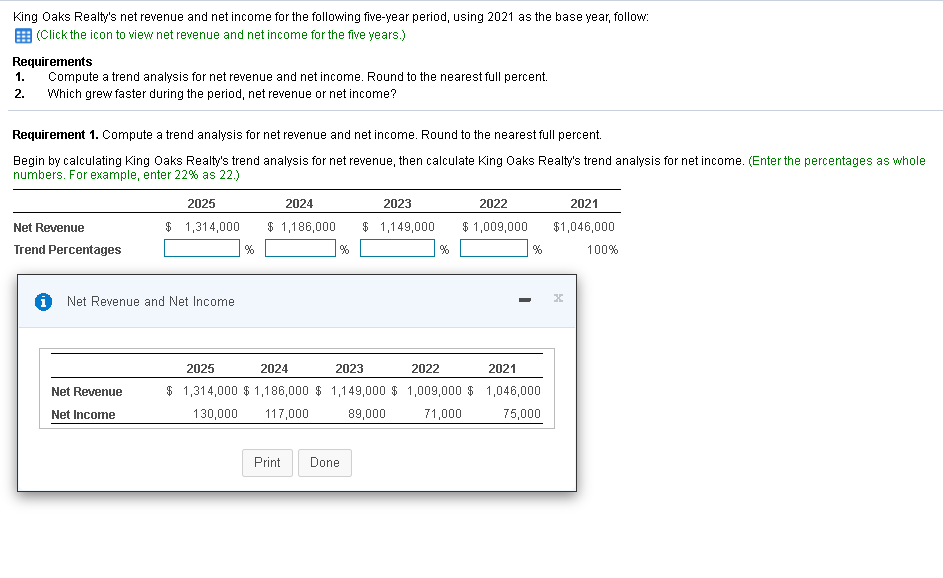Select net income 71,000 in the popup
Screen dimensions: 943x578
tap(443, 414)
